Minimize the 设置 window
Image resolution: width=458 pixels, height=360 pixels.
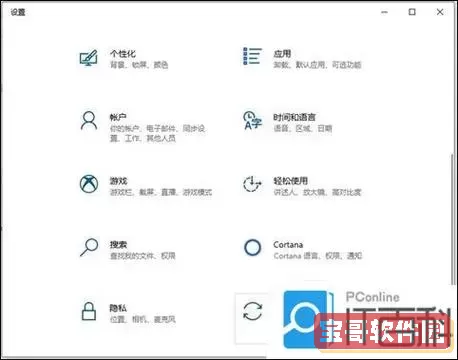[384, 12]
